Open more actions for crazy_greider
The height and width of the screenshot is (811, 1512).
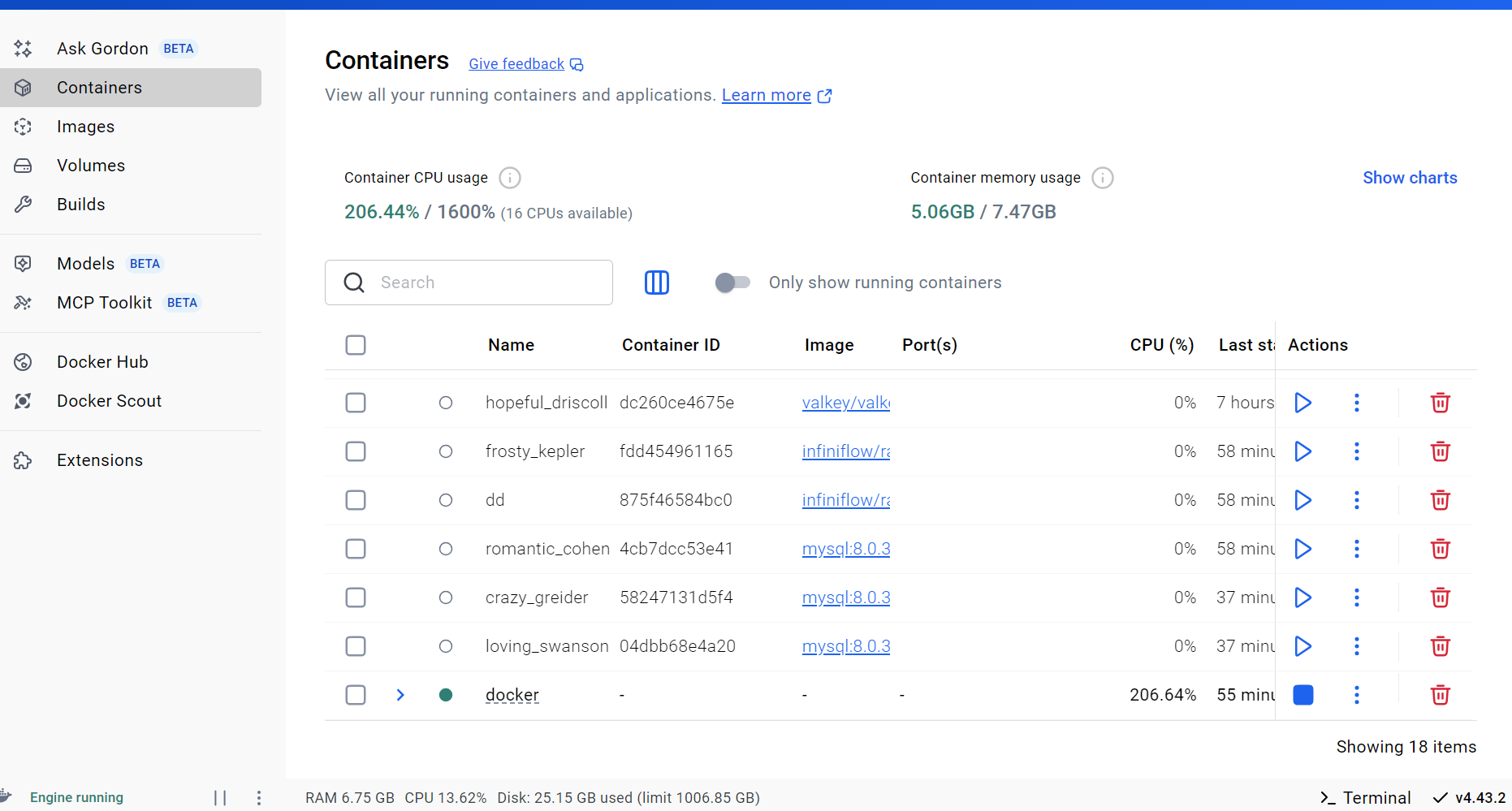[1356, 597]
